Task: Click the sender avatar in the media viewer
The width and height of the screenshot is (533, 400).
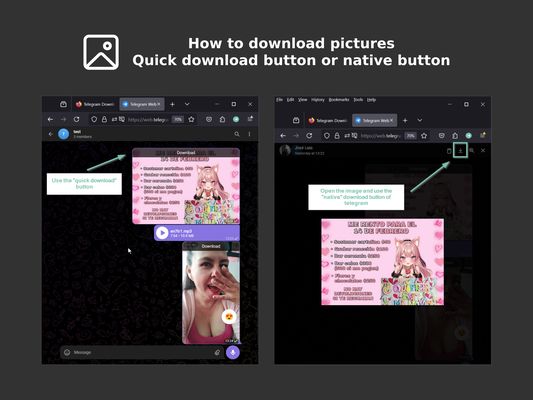Action: (x=285, y=150)
